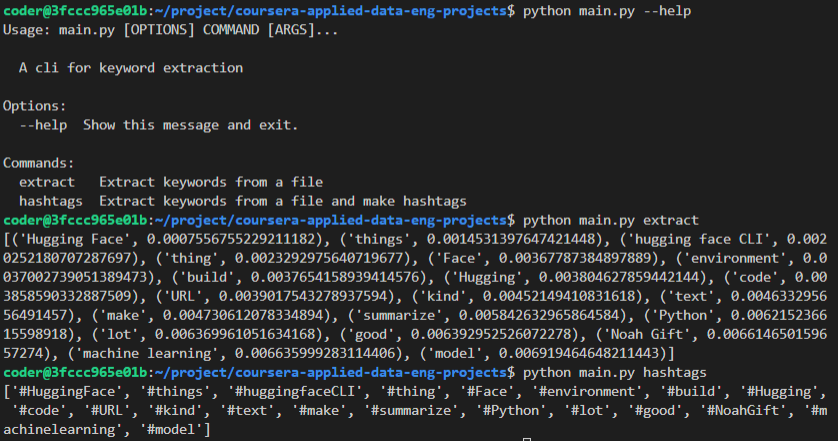Click '#huggingfaceCLI' hashtag in output
This screenshot has width=838, height=441.
coord(295,392)
